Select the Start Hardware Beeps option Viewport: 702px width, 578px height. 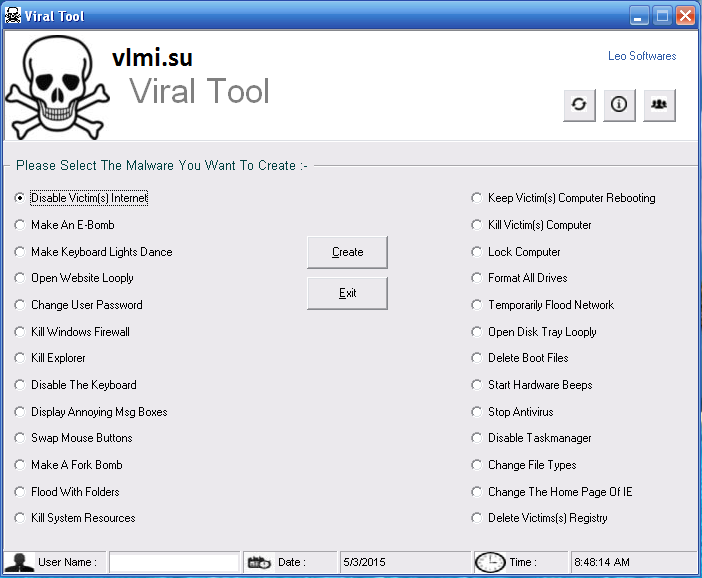click(477, 385)
